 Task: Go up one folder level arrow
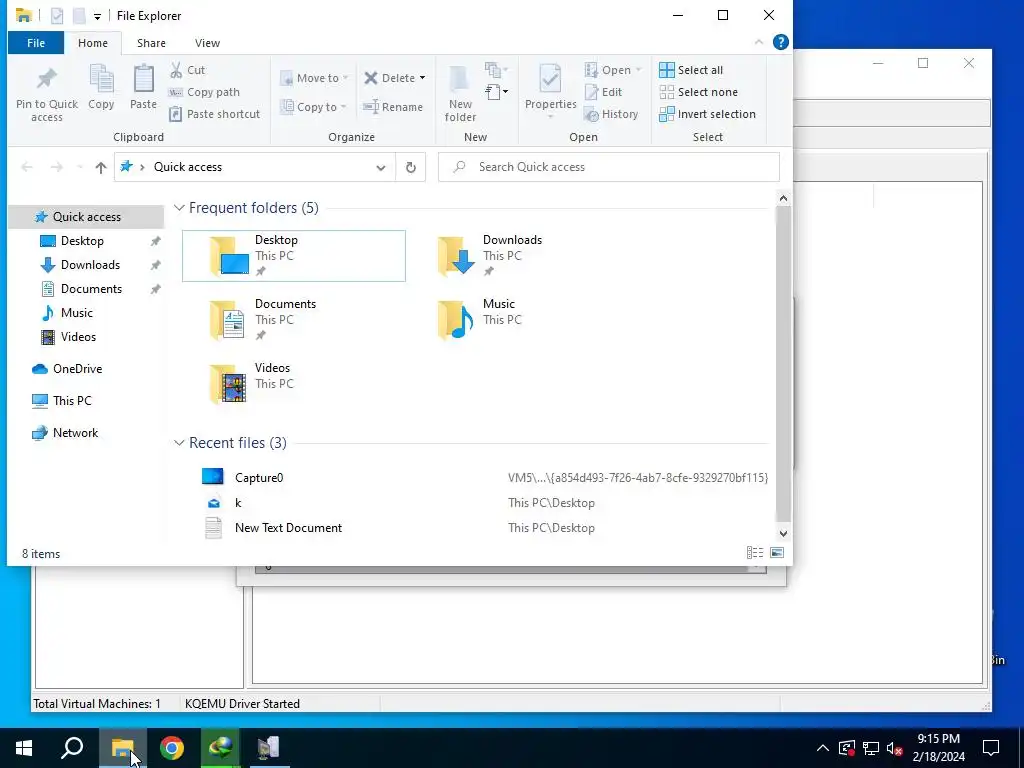click(101, 167)
